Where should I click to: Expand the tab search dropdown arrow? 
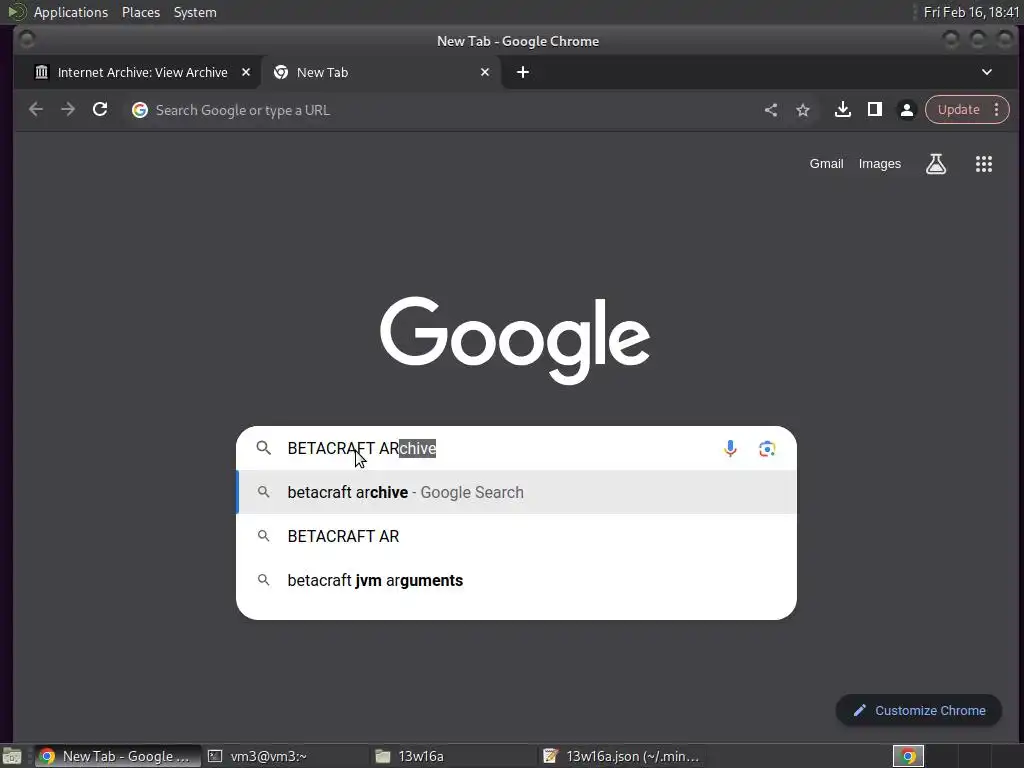(x=987, y=72)
